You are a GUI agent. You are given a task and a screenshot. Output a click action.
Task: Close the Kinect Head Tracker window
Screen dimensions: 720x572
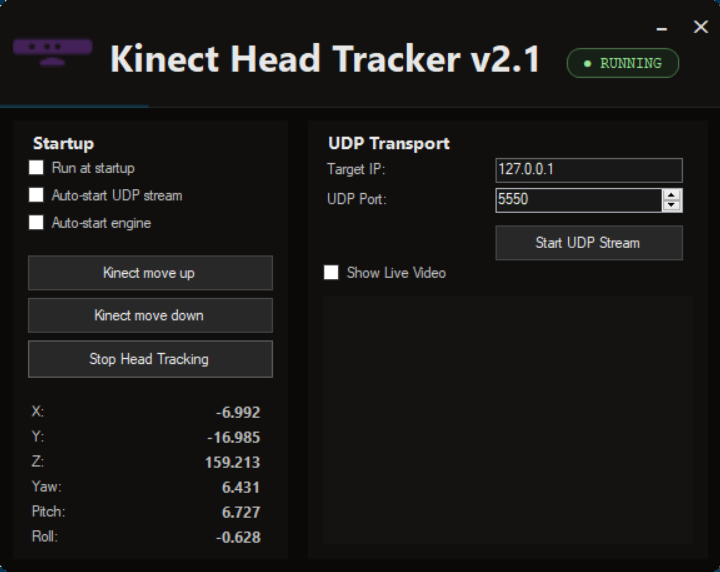click(700, 27)
